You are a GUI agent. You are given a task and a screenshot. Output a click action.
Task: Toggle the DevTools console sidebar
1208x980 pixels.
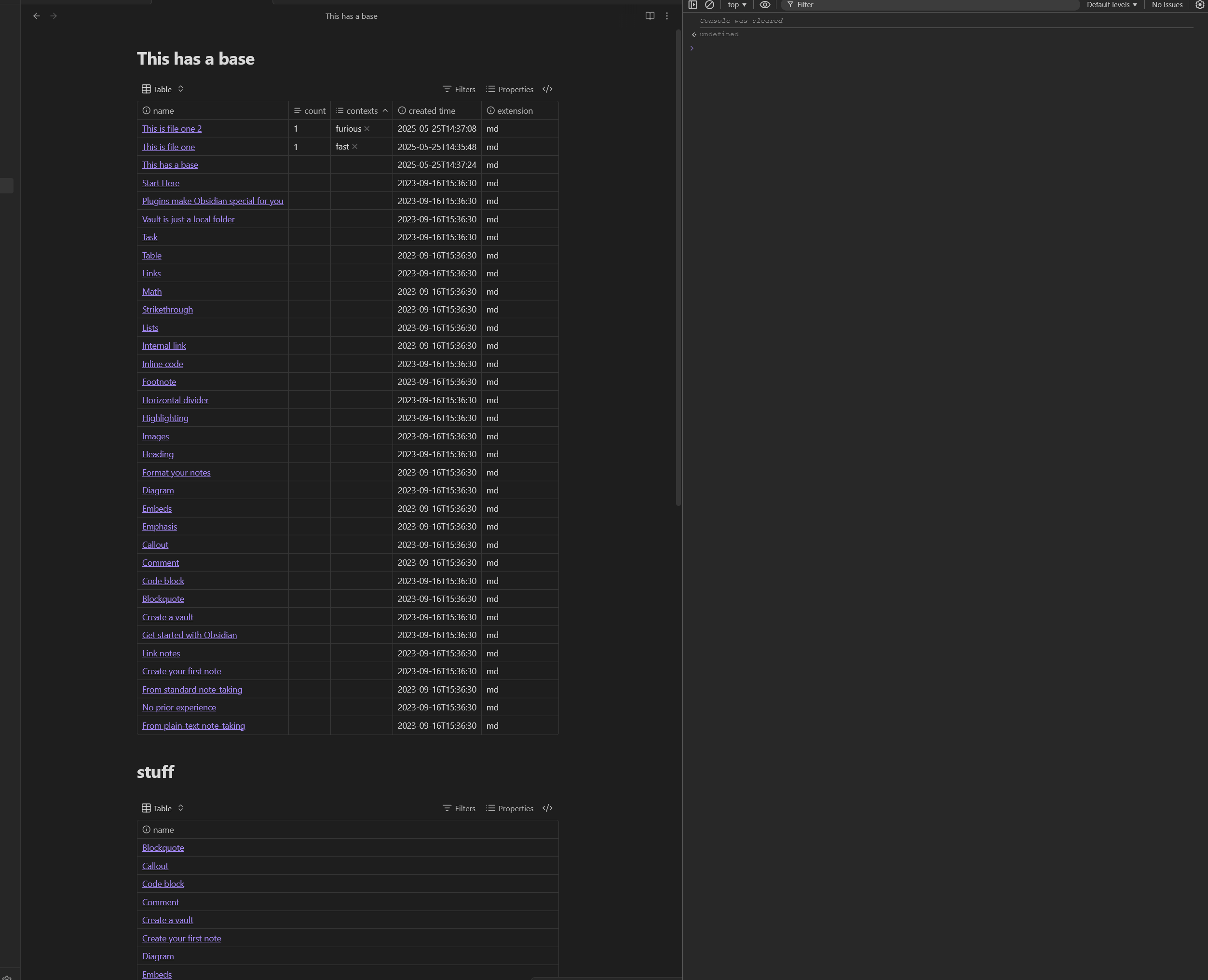pyautogui.click(x=692, y=4)
